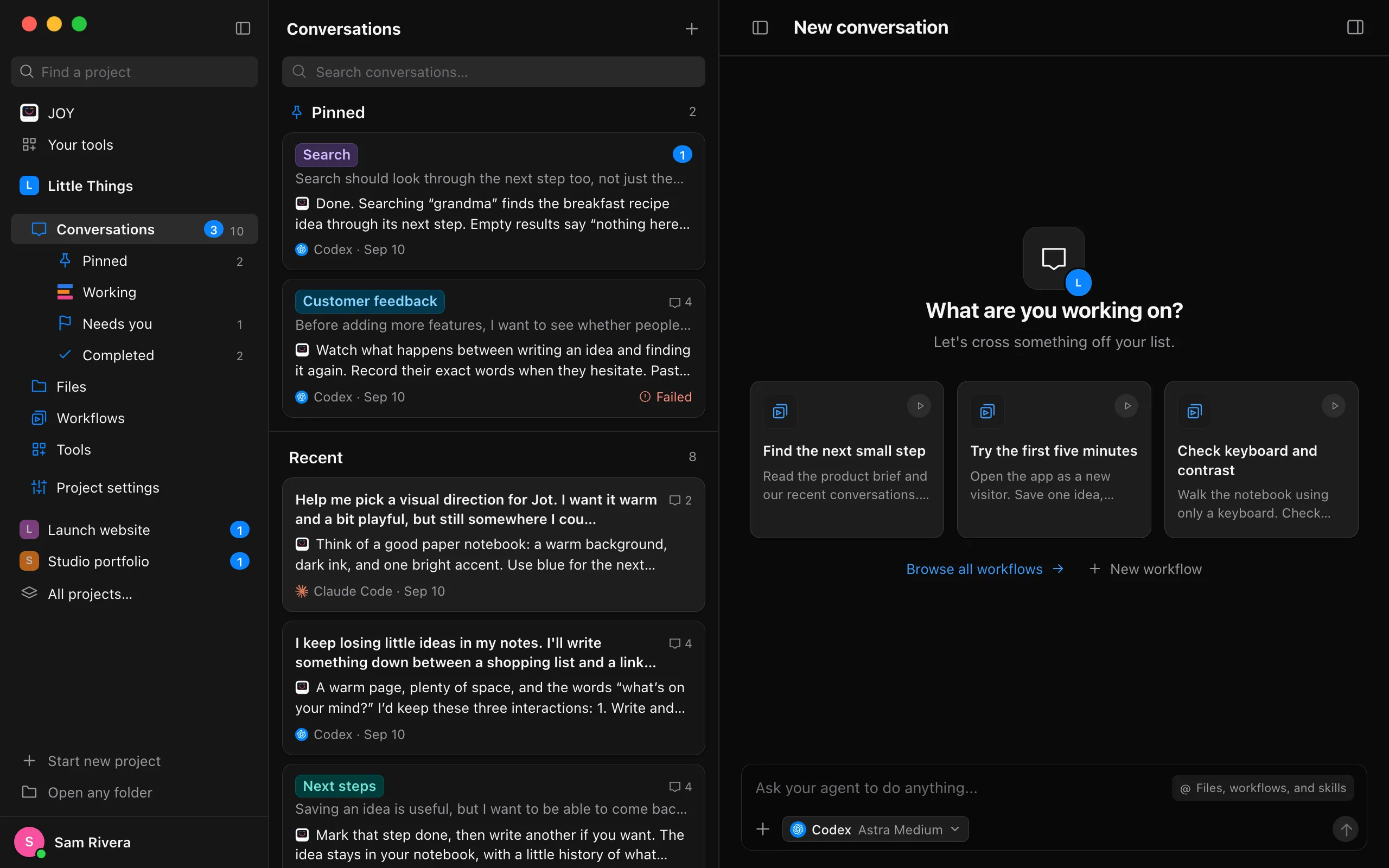Switch to Launch website project
The width and height of the screenshot is (1389, 868).
point(135,529)
